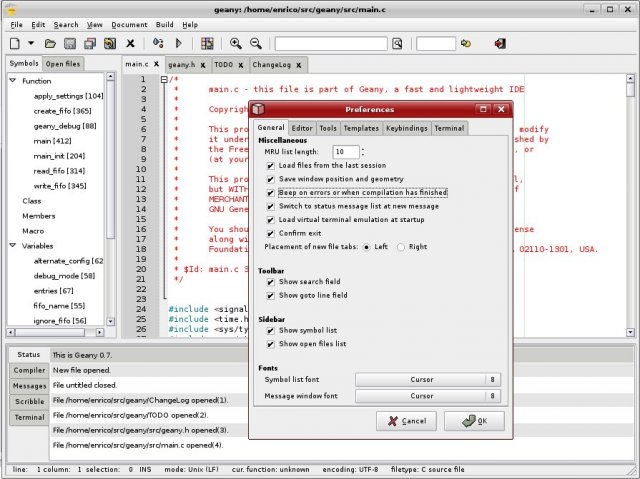Close the geany.h tab with its X
This screenshot has height=479, width=640.
[x=202, y=65]
